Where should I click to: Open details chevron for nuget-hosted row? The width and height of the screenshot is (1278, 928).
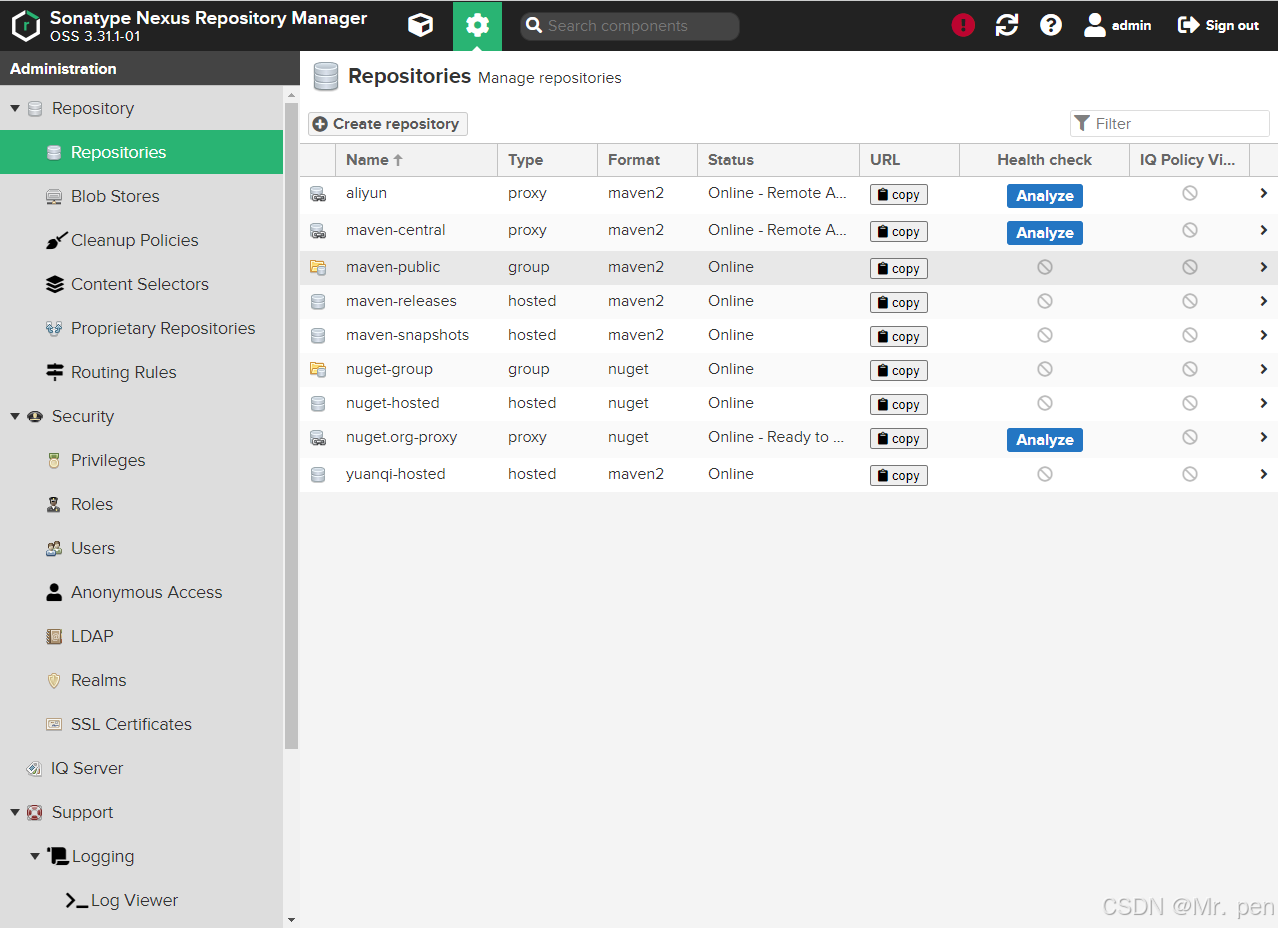(x=1264, y=403)
